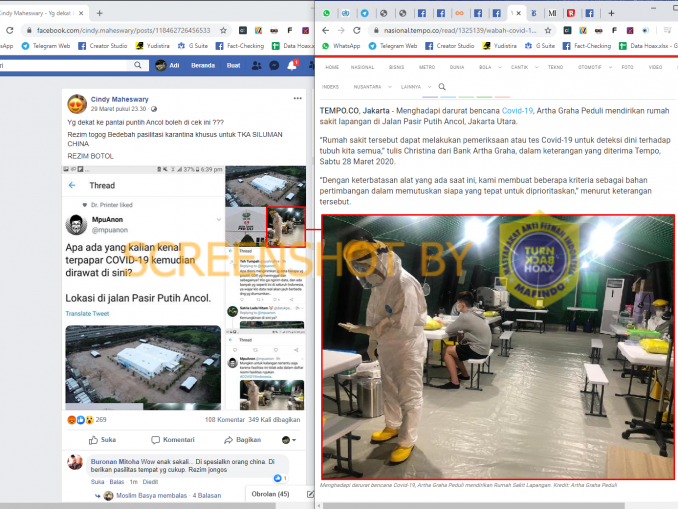The width and height of the screenshot is (678, 509).
Task: Open the BISNIS section on Tempo
Action: tap(397, 67)
